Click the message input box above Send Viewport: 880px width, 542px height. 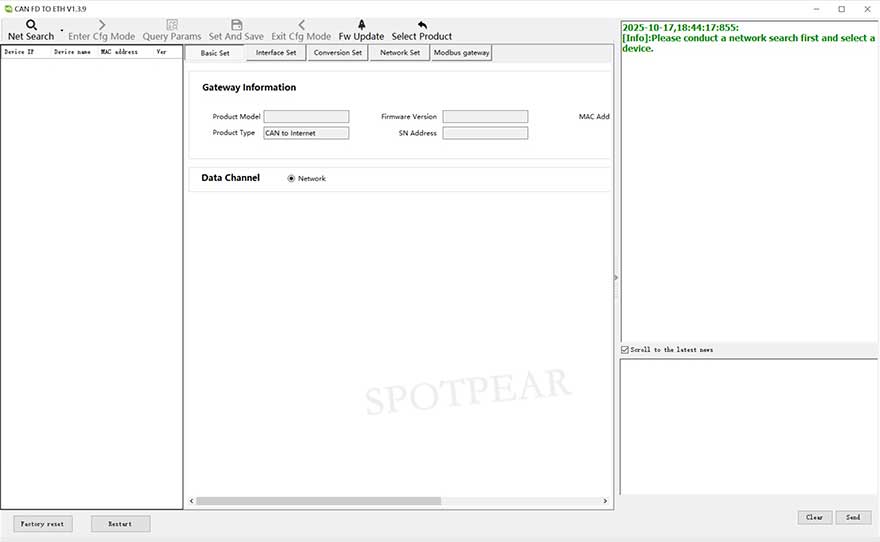coord(748,426)
